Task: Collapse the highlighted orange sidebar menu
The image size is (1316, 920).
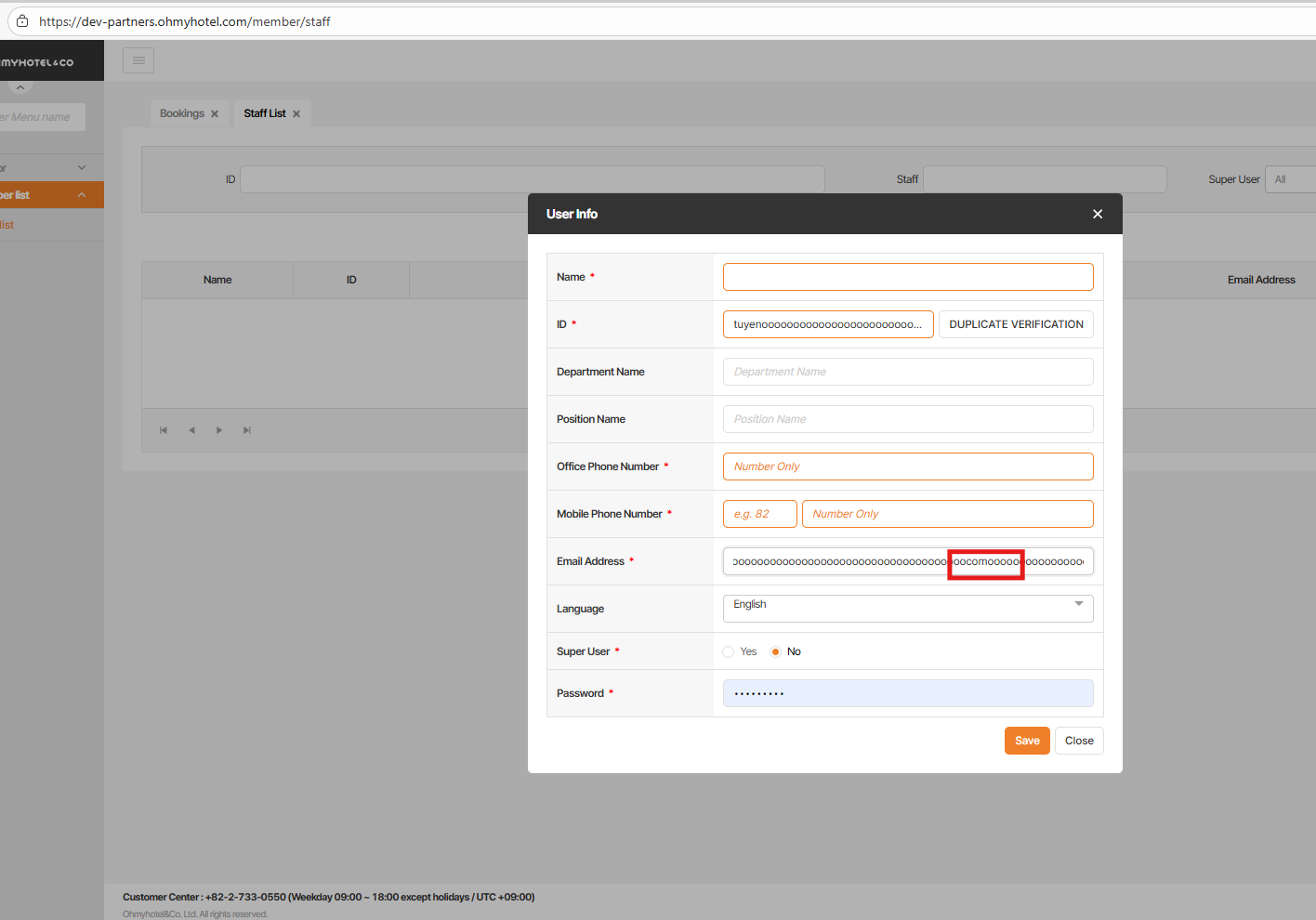Action: tap(82, 195)
